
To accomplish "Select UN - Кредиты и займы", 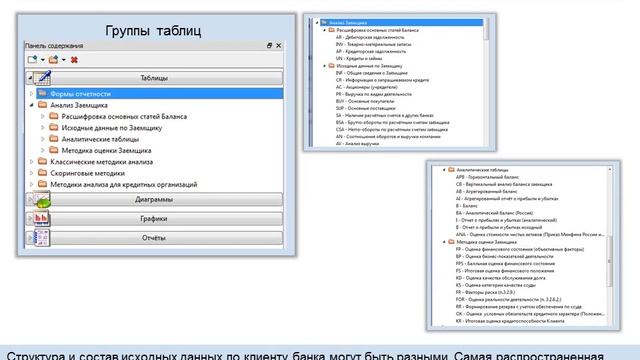I will pos(359,58).
